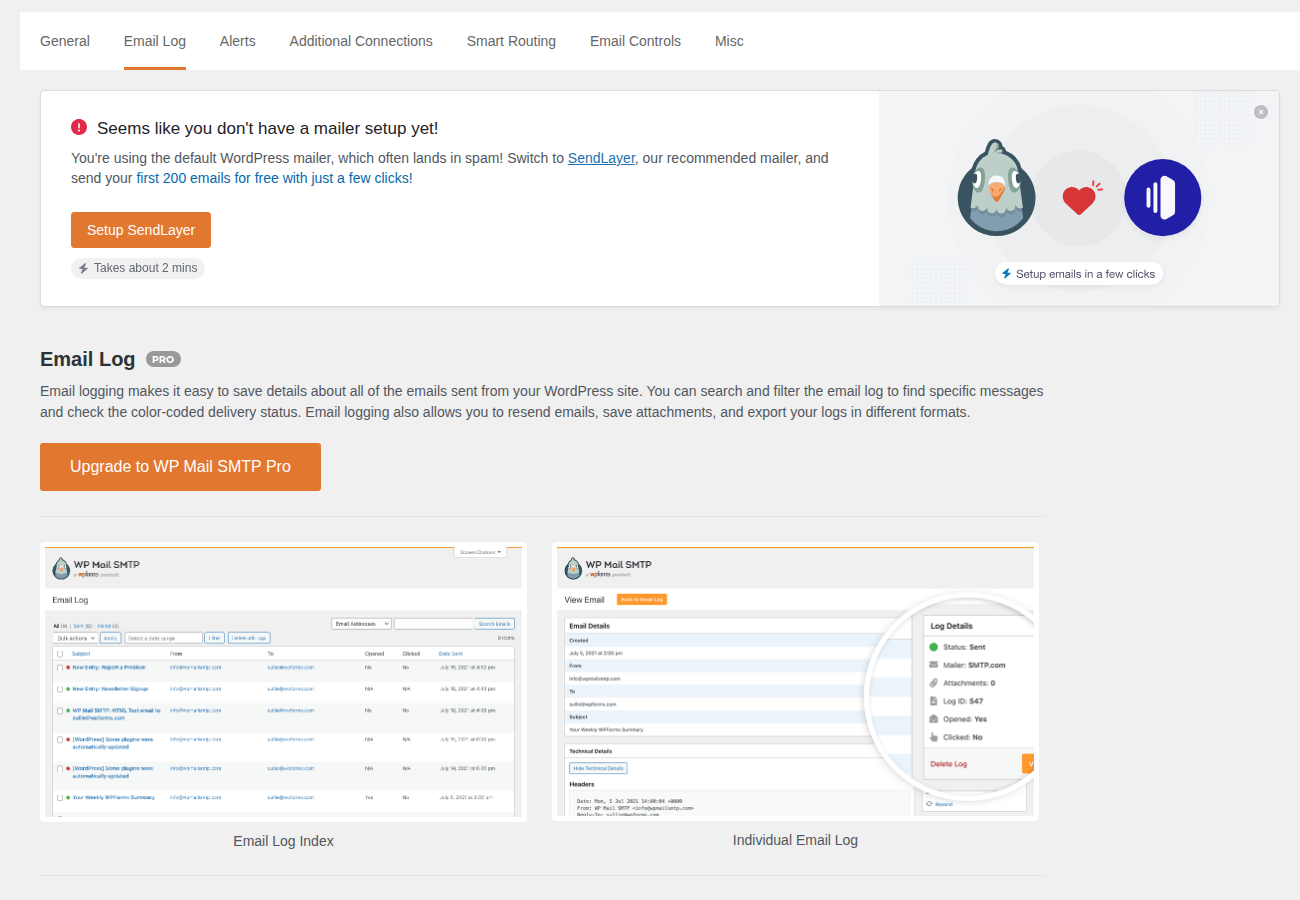Follow the SendLayer hyperlink

click(601, 158)
